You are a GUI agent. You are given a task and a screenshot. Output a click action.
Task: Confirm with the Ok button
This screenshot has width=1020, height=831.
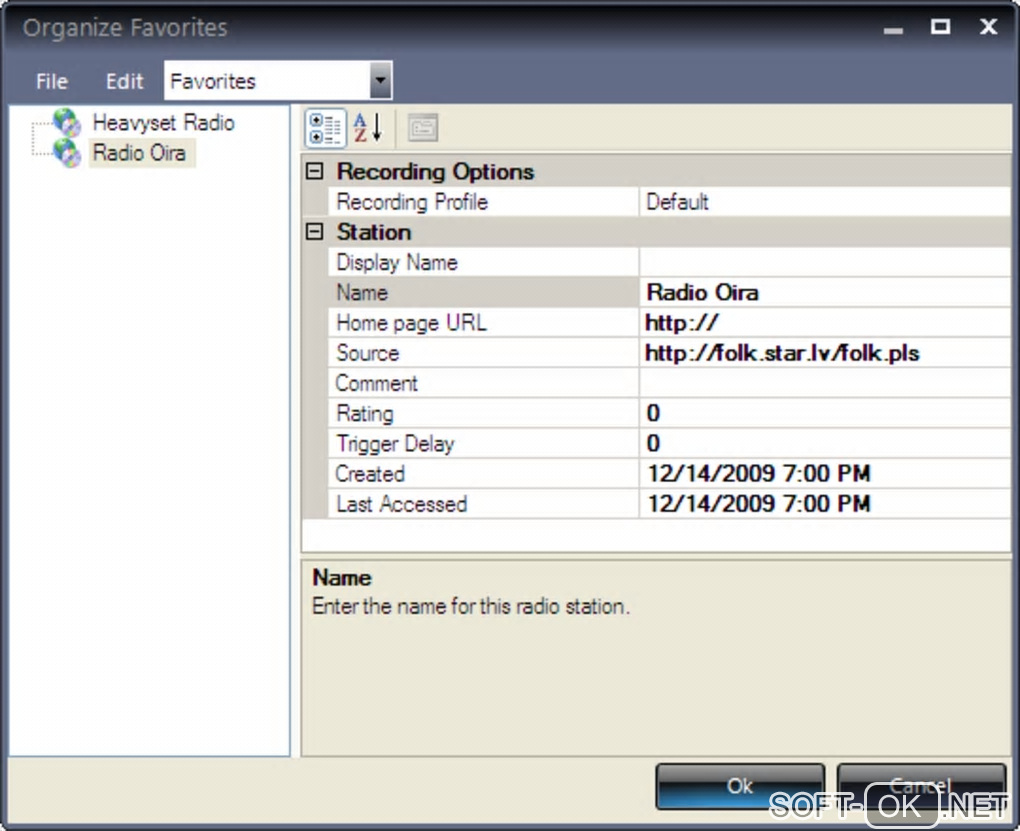pyautogui.click(x=740, y=786)
